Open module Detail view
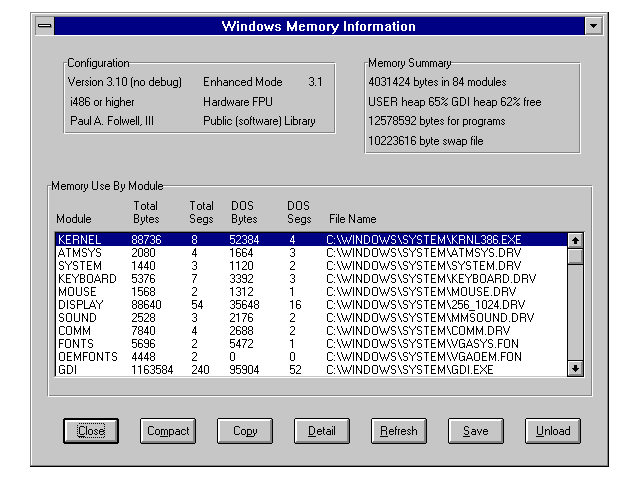The image size is (640, 480). click(322, 431)
